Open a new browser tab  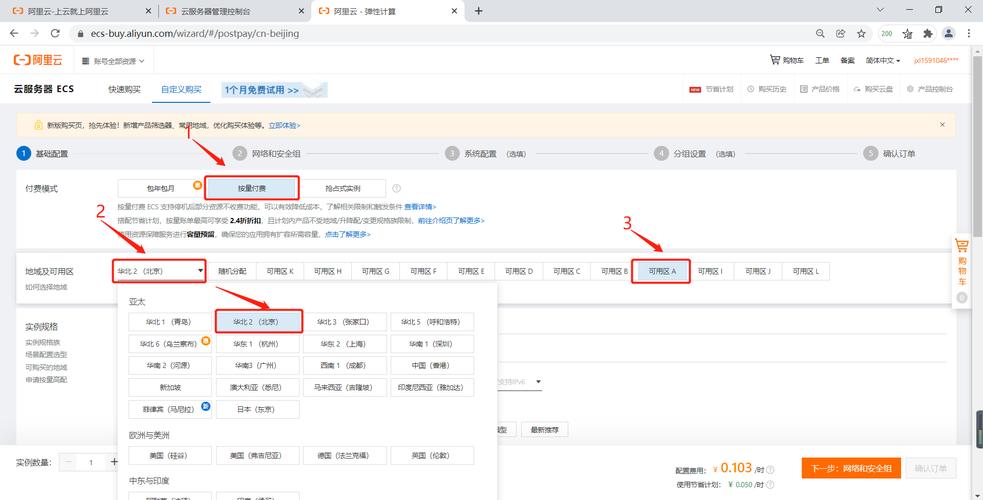click(478, 11)
